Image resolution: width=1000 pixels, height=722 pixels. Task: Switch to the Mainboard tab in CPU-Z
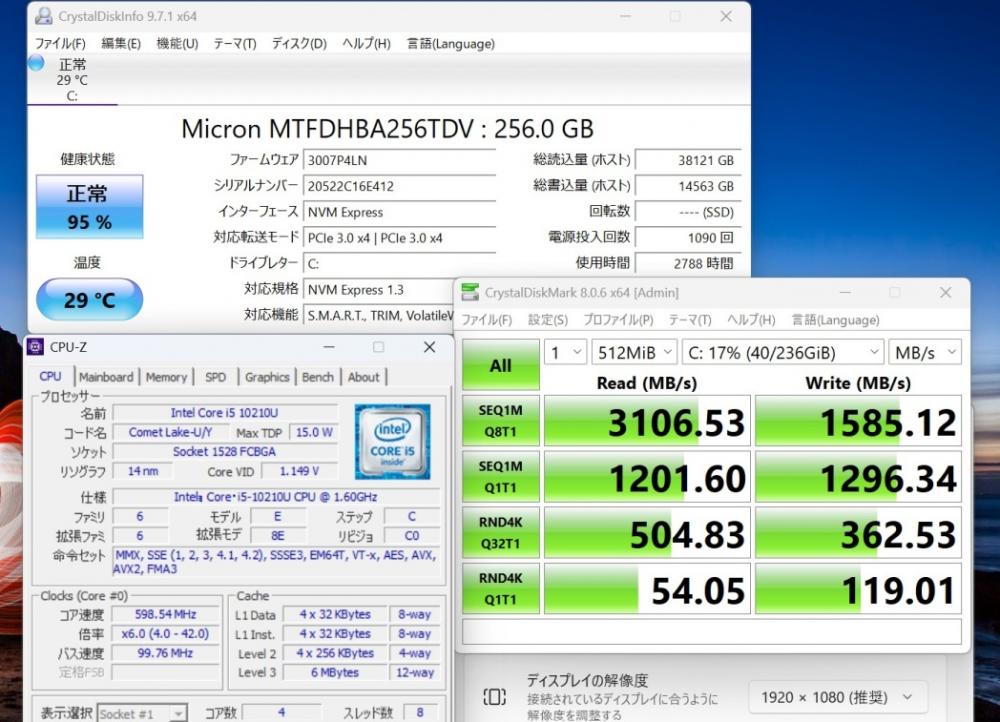[x=107, y=377]
